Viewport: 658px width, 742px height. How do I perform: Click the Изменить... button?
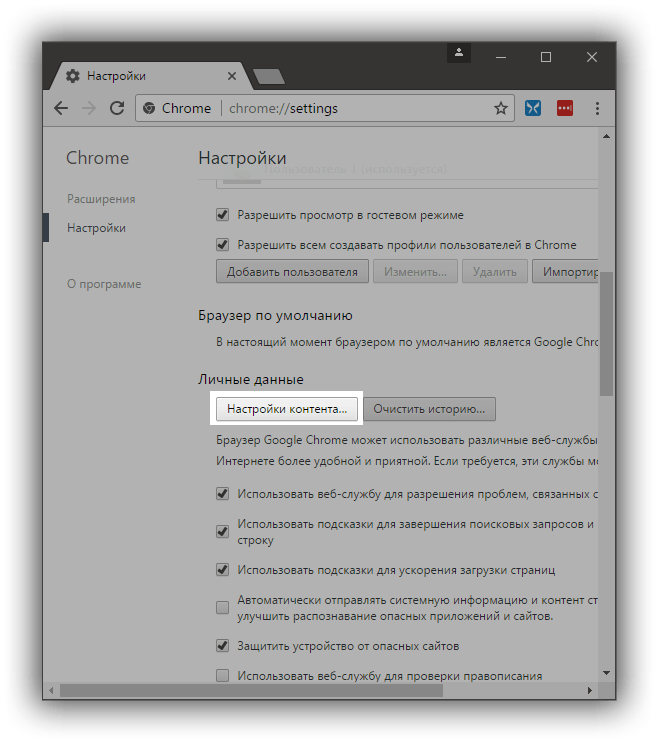415,272
